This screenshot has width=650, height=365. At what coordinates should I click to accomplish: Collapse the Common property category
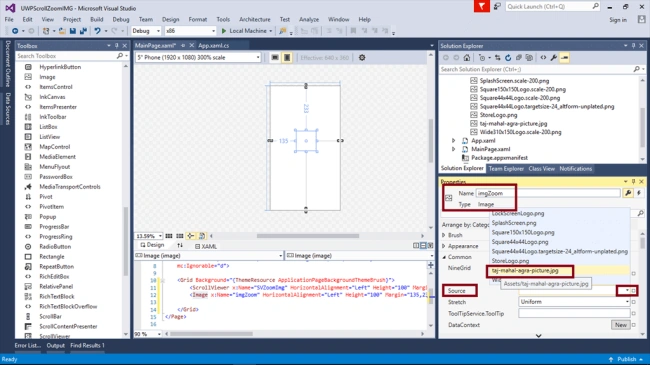(444, 257)
